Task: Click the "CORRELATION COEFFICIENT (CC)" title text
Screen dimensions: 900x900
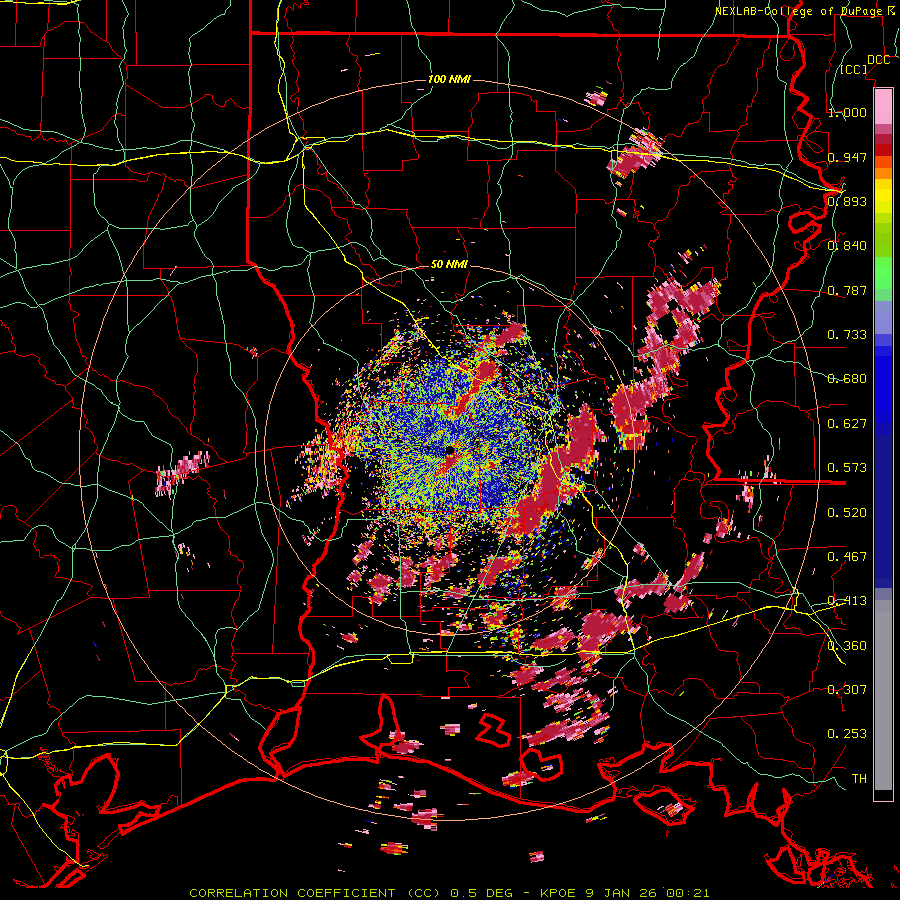Action: (315, 893)
